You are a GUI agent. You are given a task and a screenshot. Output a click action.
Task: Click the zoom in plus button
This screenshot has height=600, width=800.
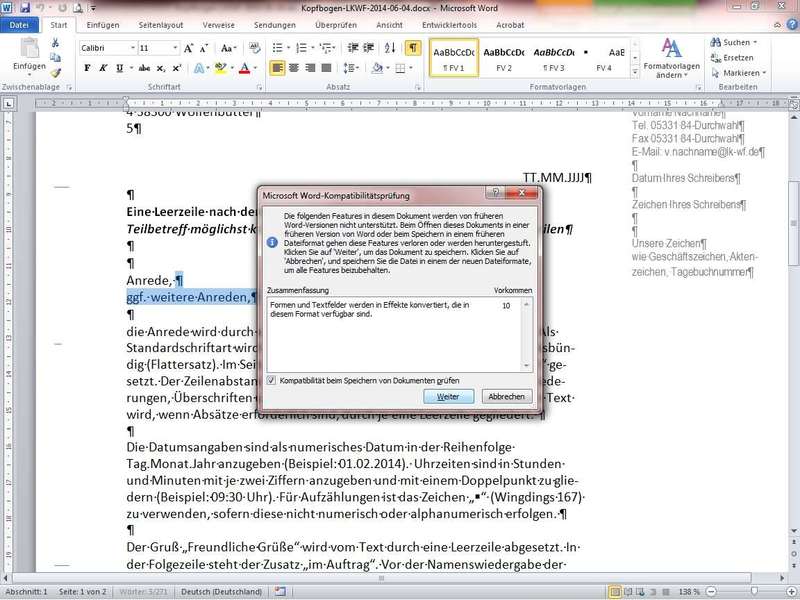click(790, 592)
